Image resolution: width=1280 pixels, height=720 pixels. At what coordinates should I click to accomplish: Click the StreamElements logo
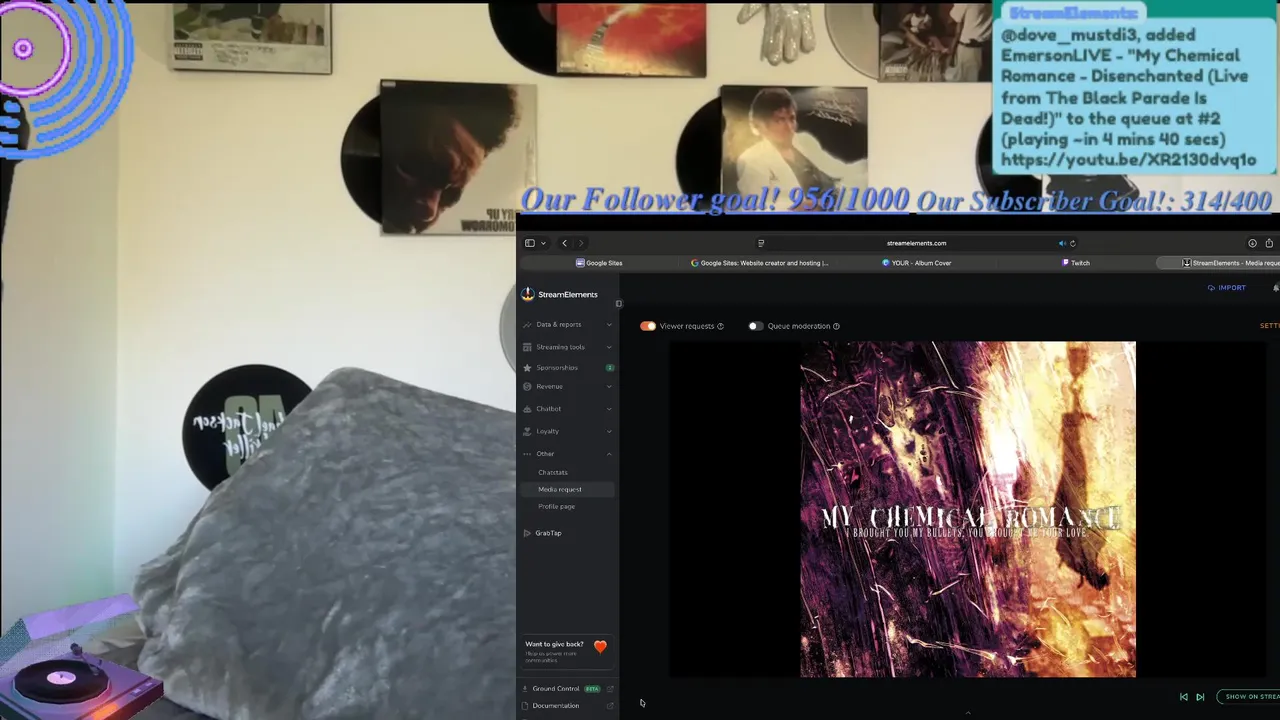click(560, 294)
